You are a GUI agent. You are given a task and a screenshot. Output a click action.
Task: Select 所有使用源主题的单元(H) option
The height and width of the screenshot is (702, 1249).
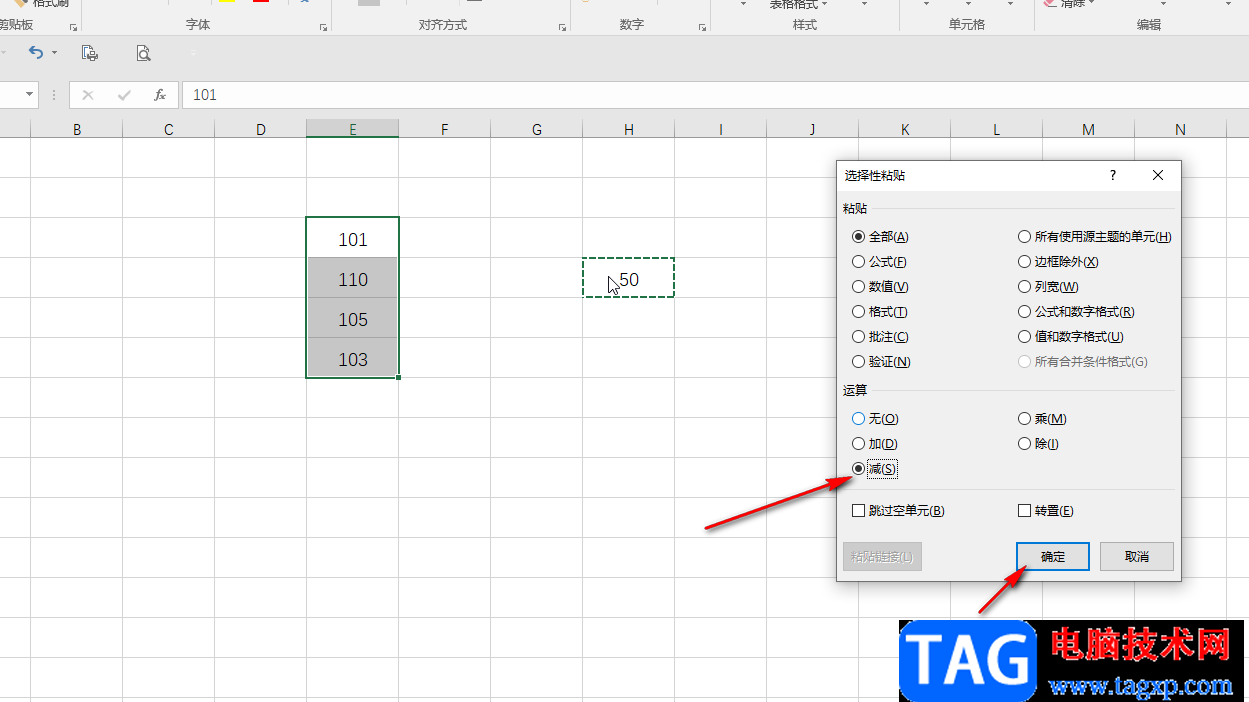tap(1094, 237)
